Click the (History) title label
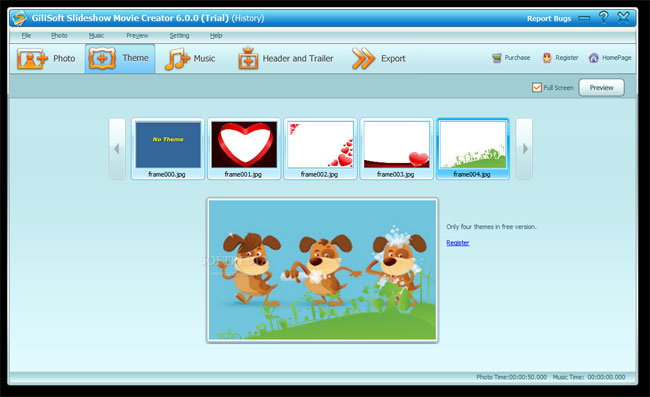The width and height of the screenshot is (650, 397). pyautogui.click(x=247, y=18)
